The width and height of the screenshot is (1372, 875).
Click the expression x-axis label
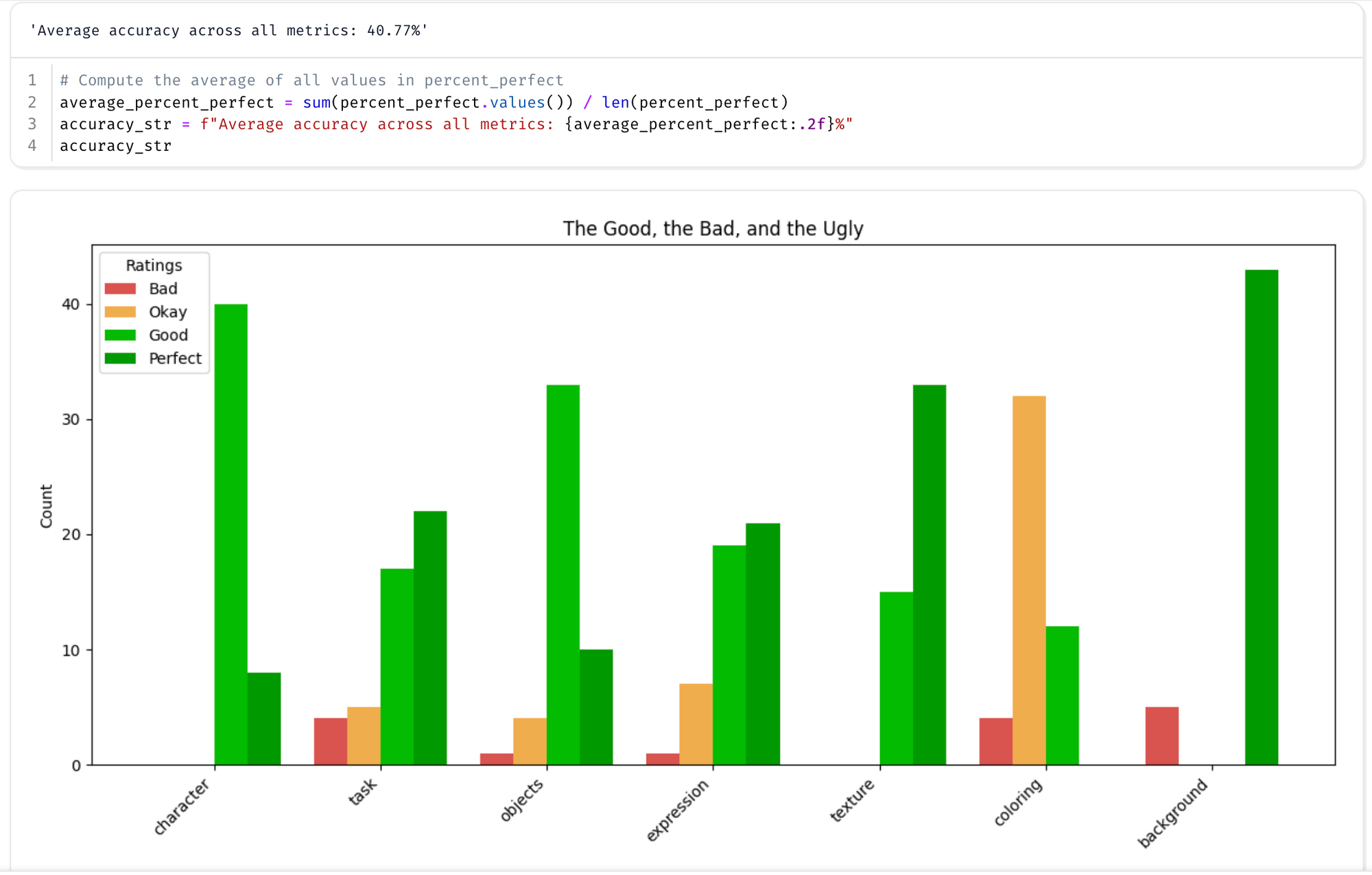coord(678,810)
